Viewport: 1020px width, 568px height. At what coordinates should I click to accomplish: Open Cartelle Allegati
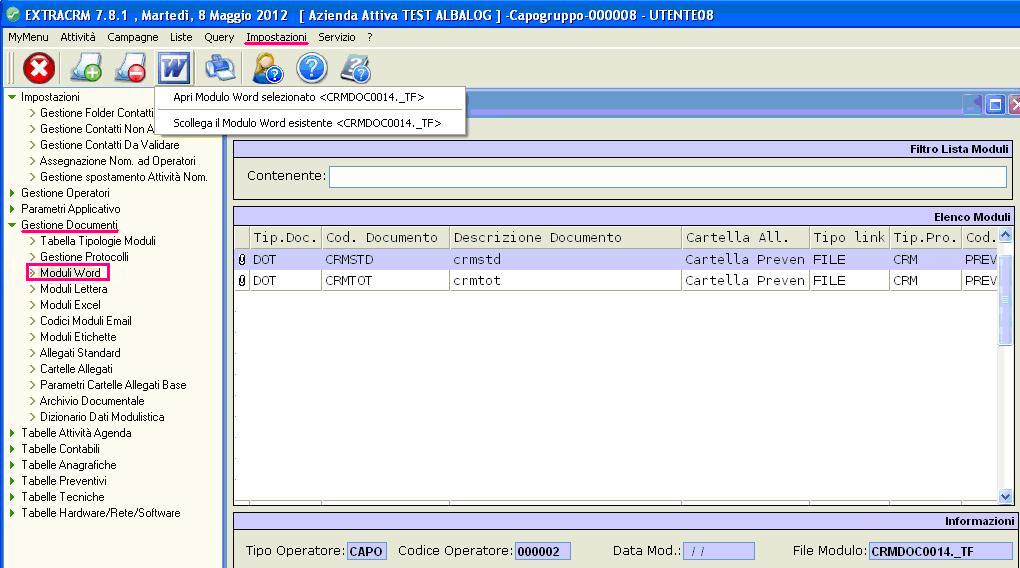click(x=76, y=369)
